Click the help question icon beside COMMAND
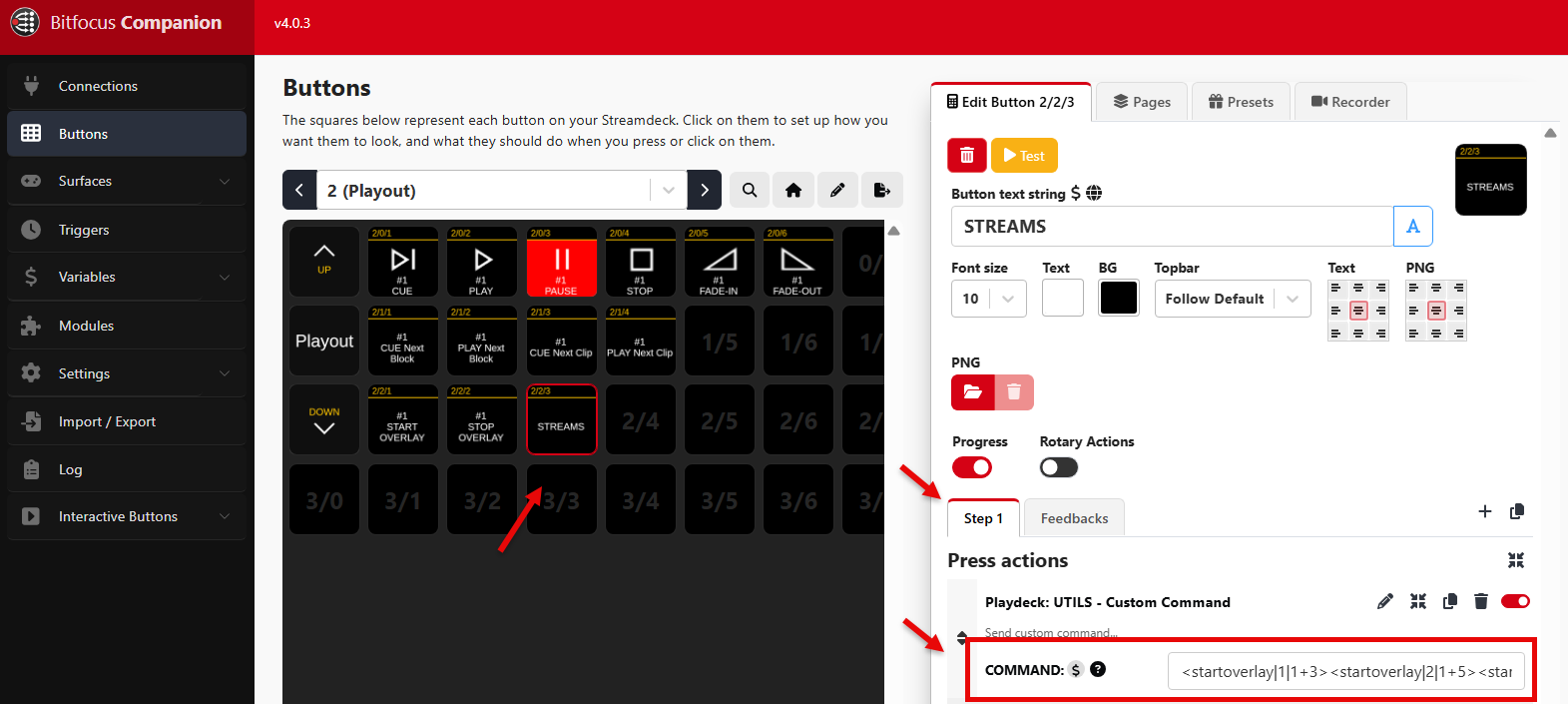 [x=1098, y=669]
